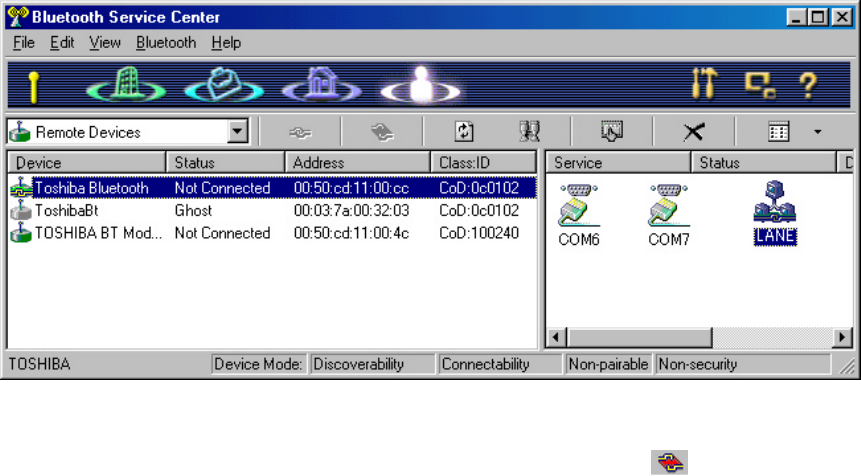Click service pane Status column header

[763, 163]
